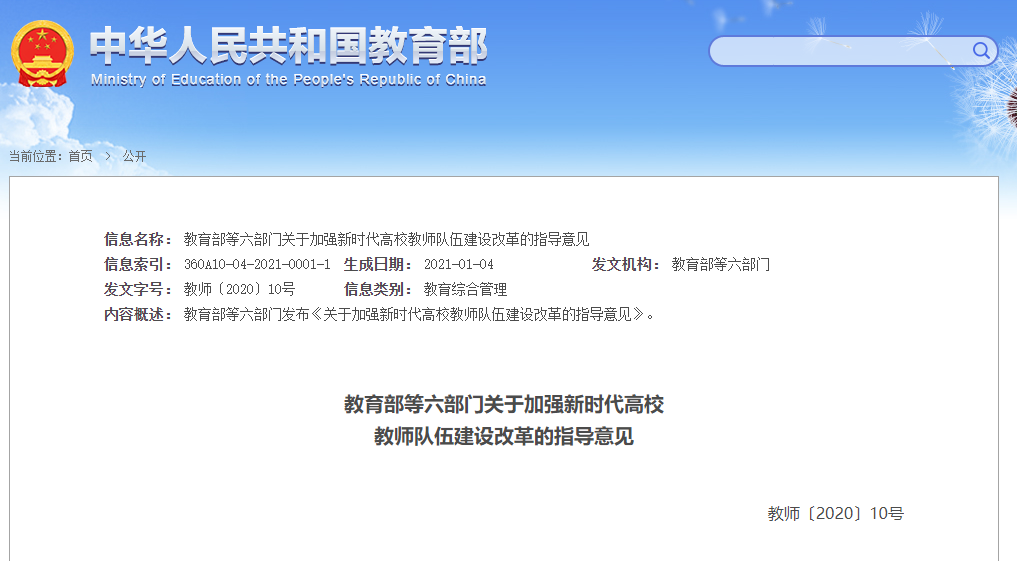
Task: Click the bold heading line 教育部等六部门关于加强新时代高校
Action: [503, 405]
